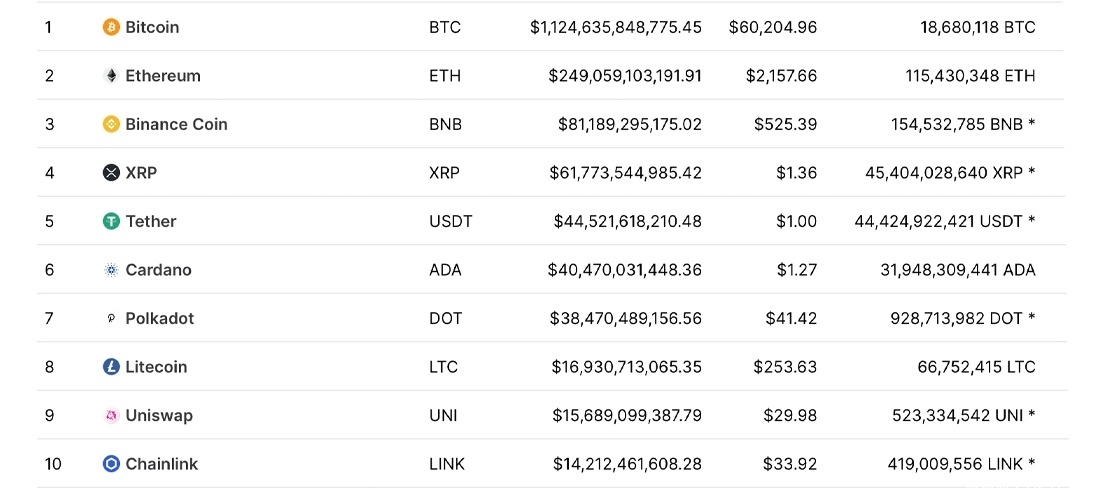The image size is (1100, 500).
Task: Open the Ethereum name link
Action: 163,76
